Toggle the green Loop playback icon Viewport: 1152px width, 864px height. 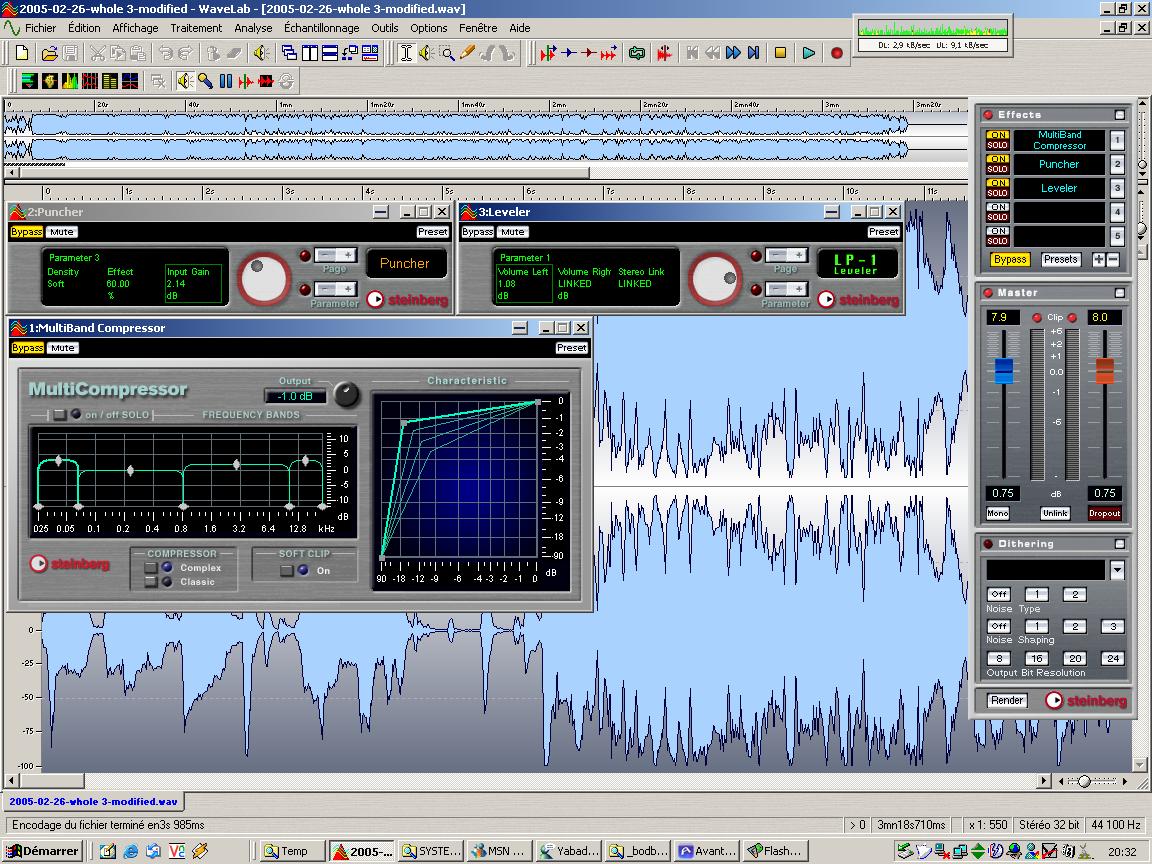[x=637, y=53]
